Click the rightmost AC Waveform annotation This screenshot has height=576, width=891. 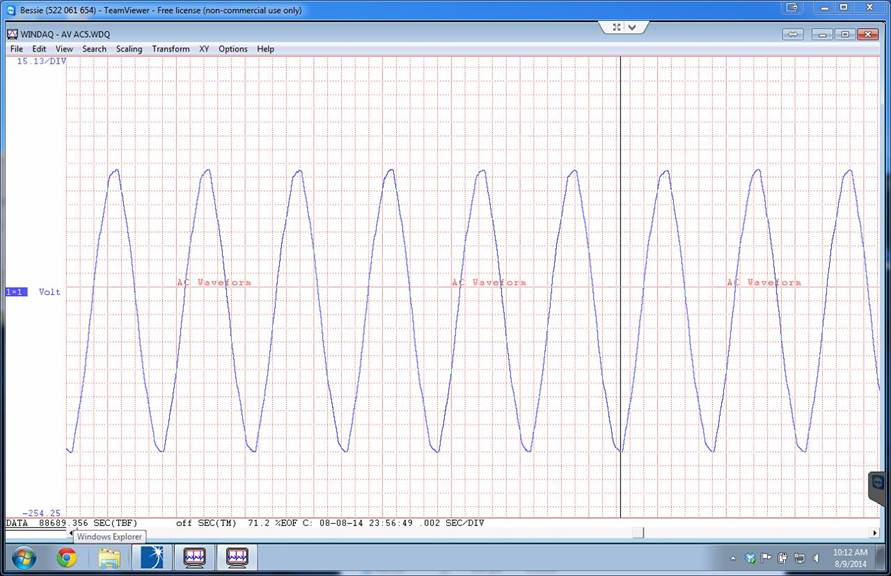764,282
